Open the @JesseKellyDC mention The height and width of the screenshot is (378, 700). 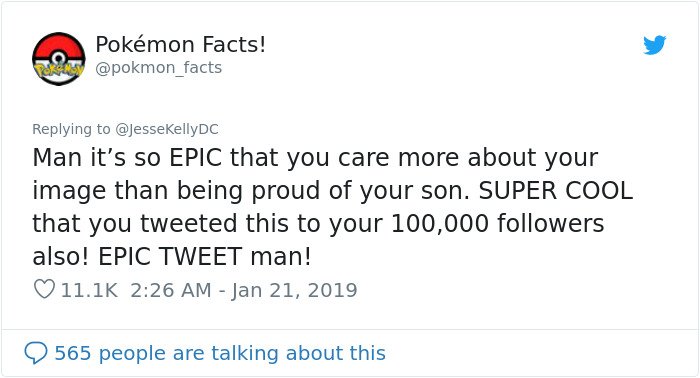click(167, 129)
